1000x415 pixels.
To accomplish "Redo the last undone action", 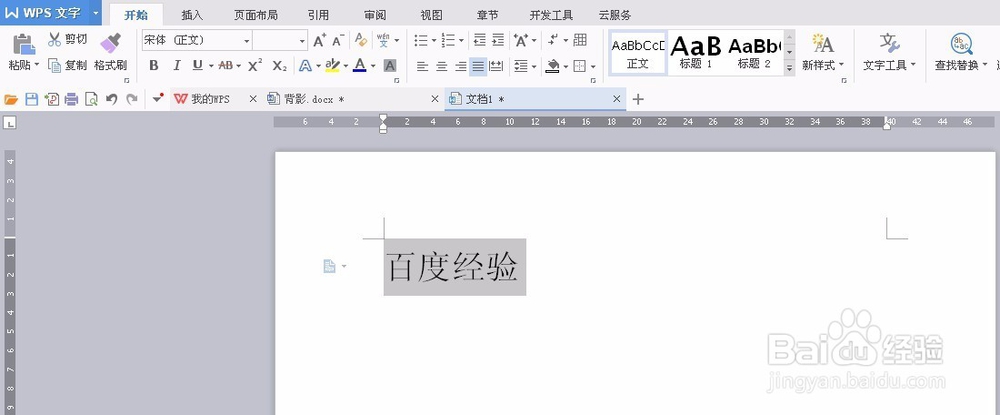I will 131,99.
